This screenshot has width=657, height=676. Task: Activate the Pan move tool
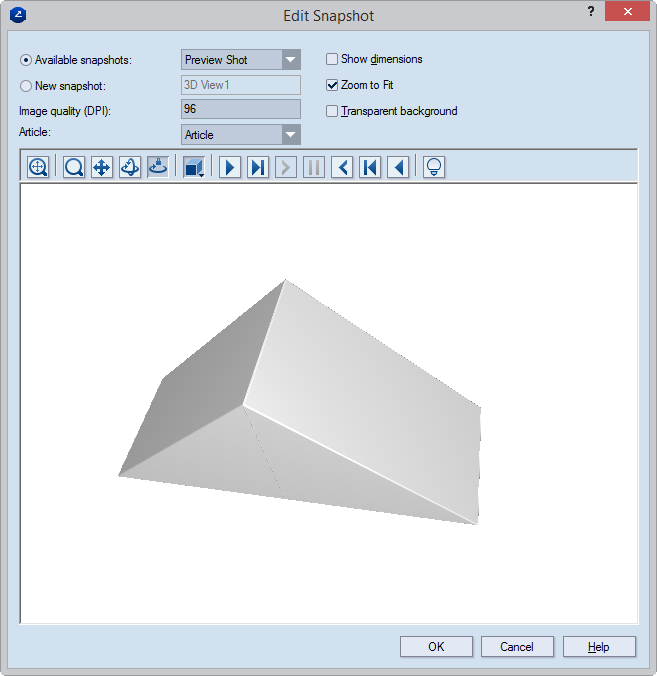point(101,167)
